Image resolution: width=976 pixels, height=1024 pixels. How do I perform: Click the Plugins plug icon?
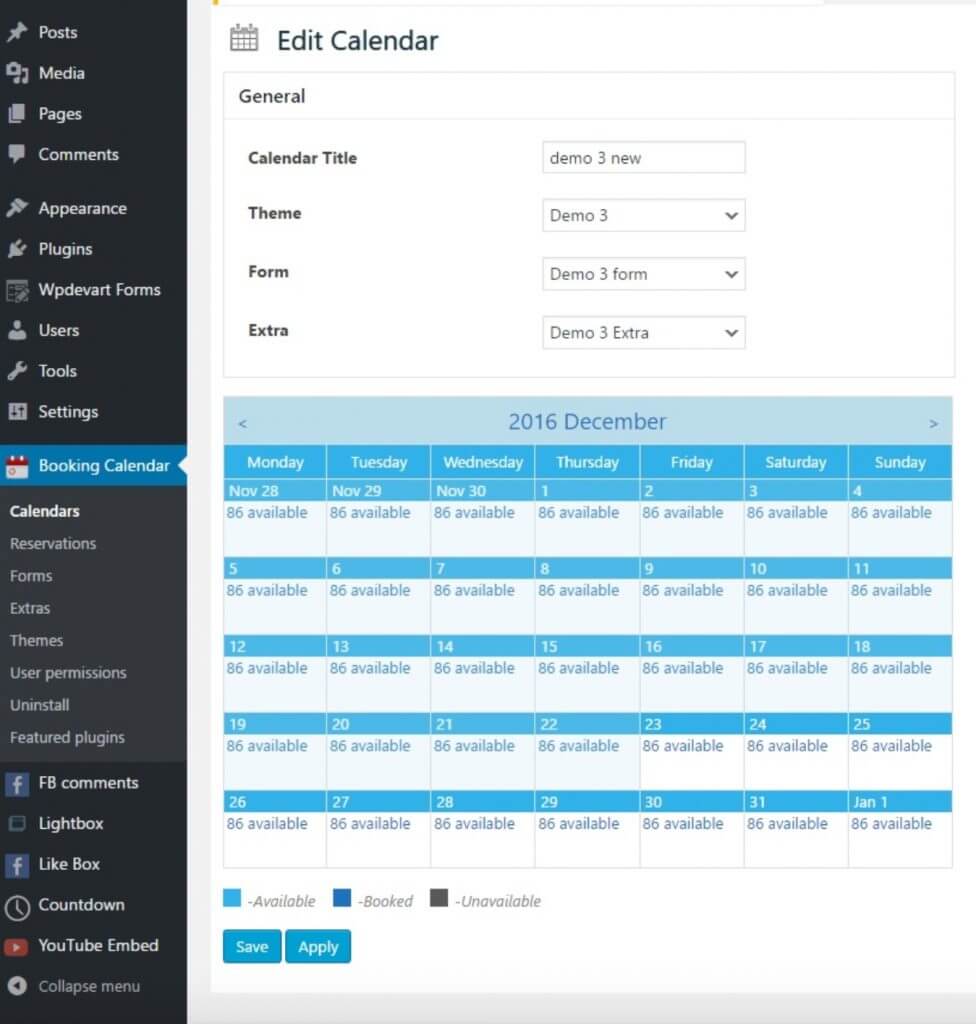pyautogui.click(x=17, y=249)
